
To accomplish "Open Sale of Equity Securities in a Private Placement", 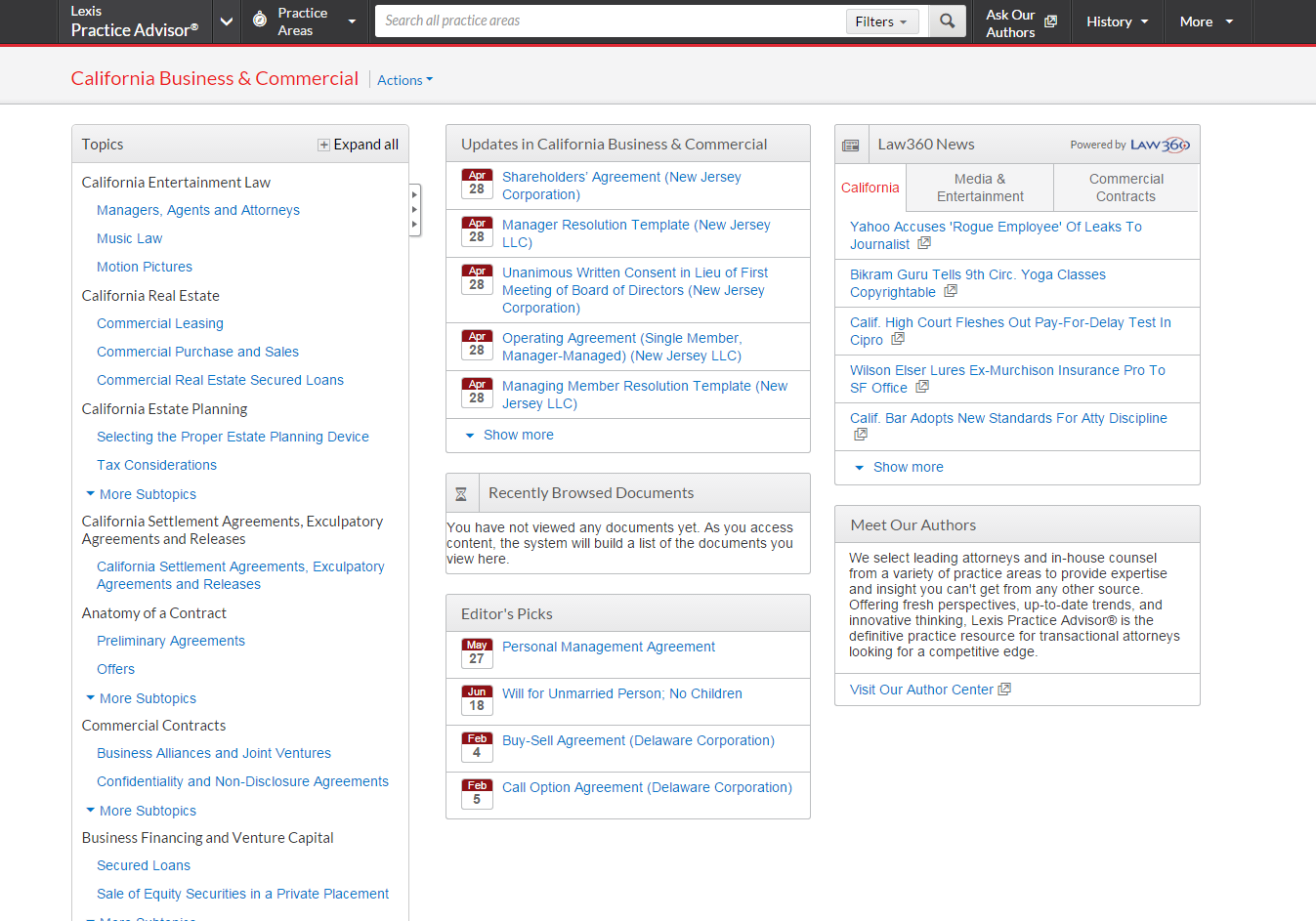I will [x=242, y=894].
